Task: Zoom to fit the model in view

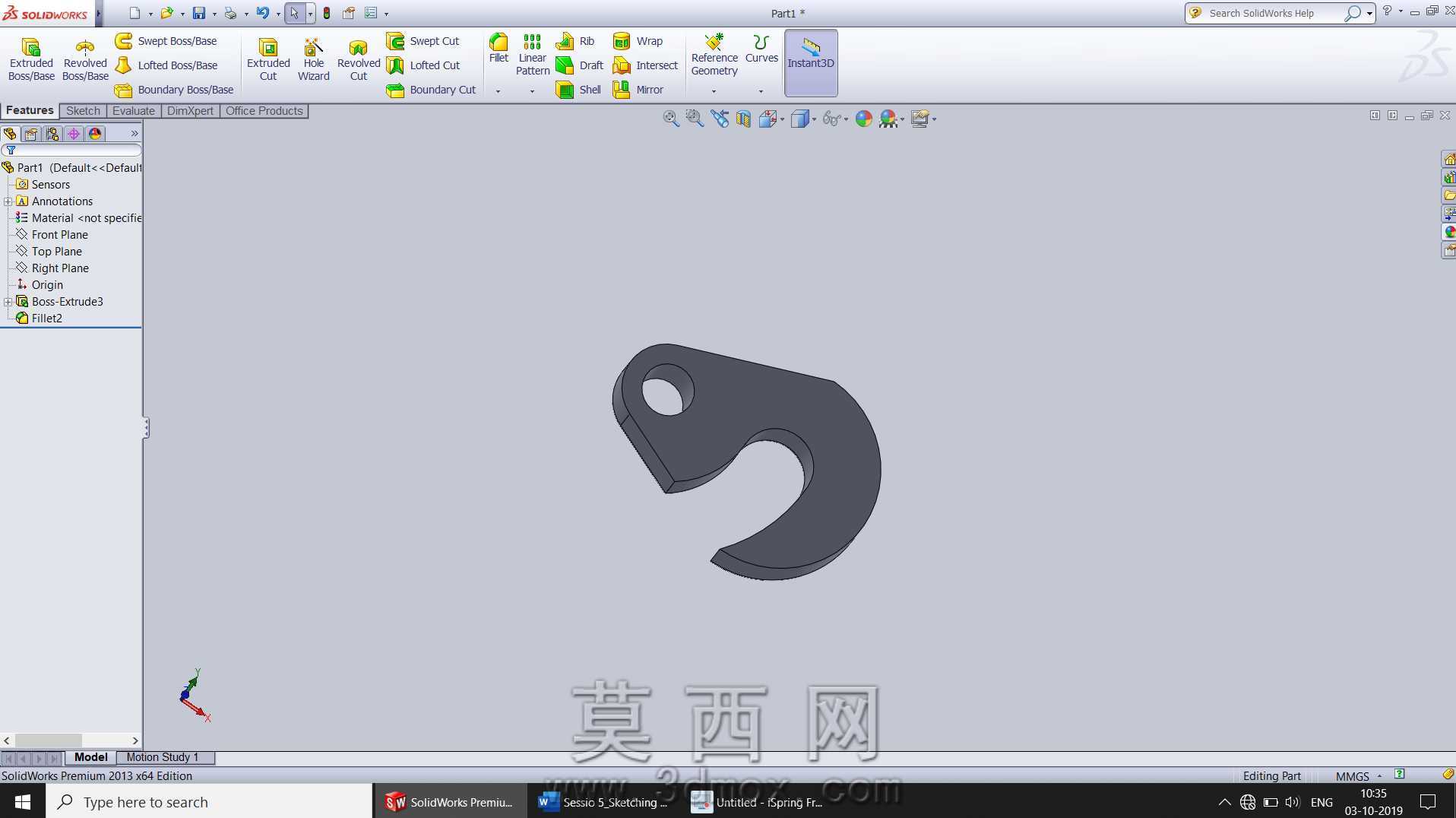Action: pos(670,119)
